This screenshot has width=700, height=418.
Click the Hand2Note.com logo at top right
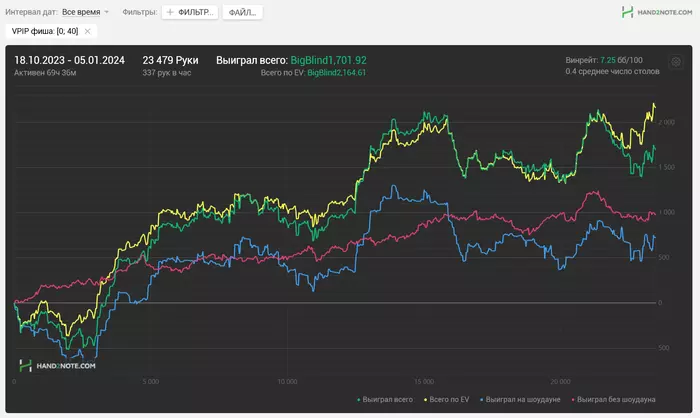657,12
